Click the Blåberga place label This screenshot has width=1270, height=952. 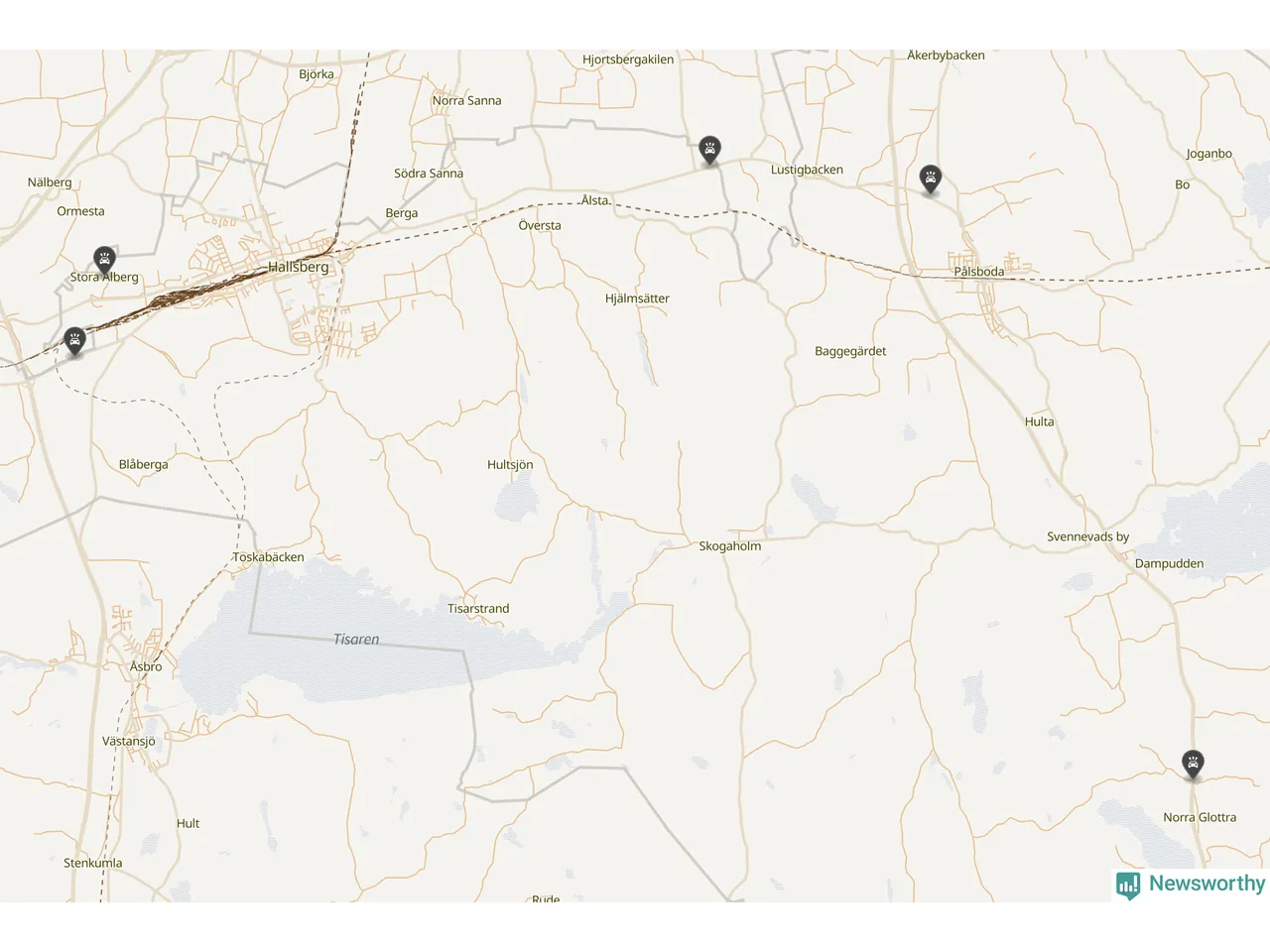pyautogui.click(x=144, y=464)
